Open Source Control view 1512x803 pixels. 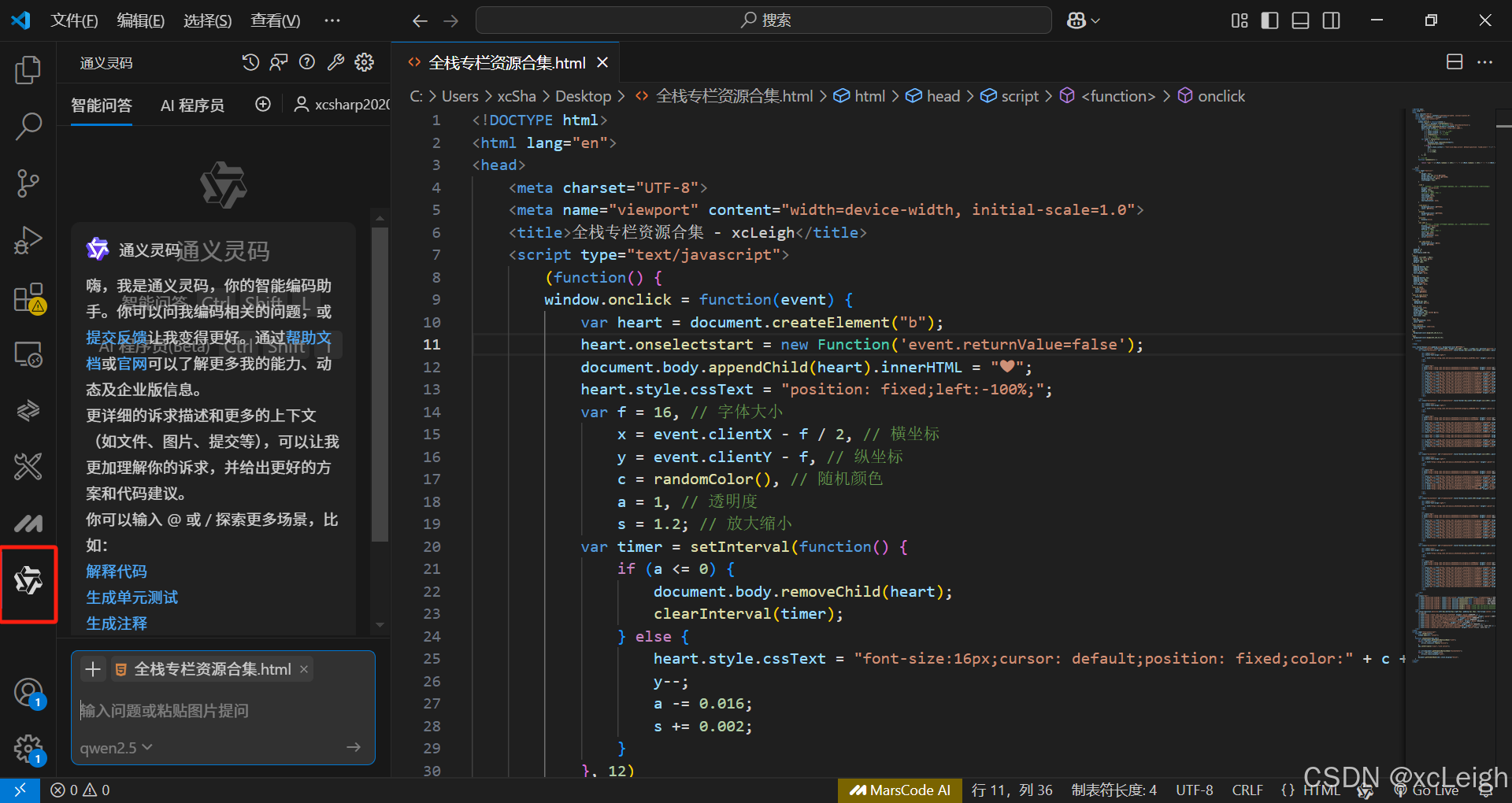28,183
